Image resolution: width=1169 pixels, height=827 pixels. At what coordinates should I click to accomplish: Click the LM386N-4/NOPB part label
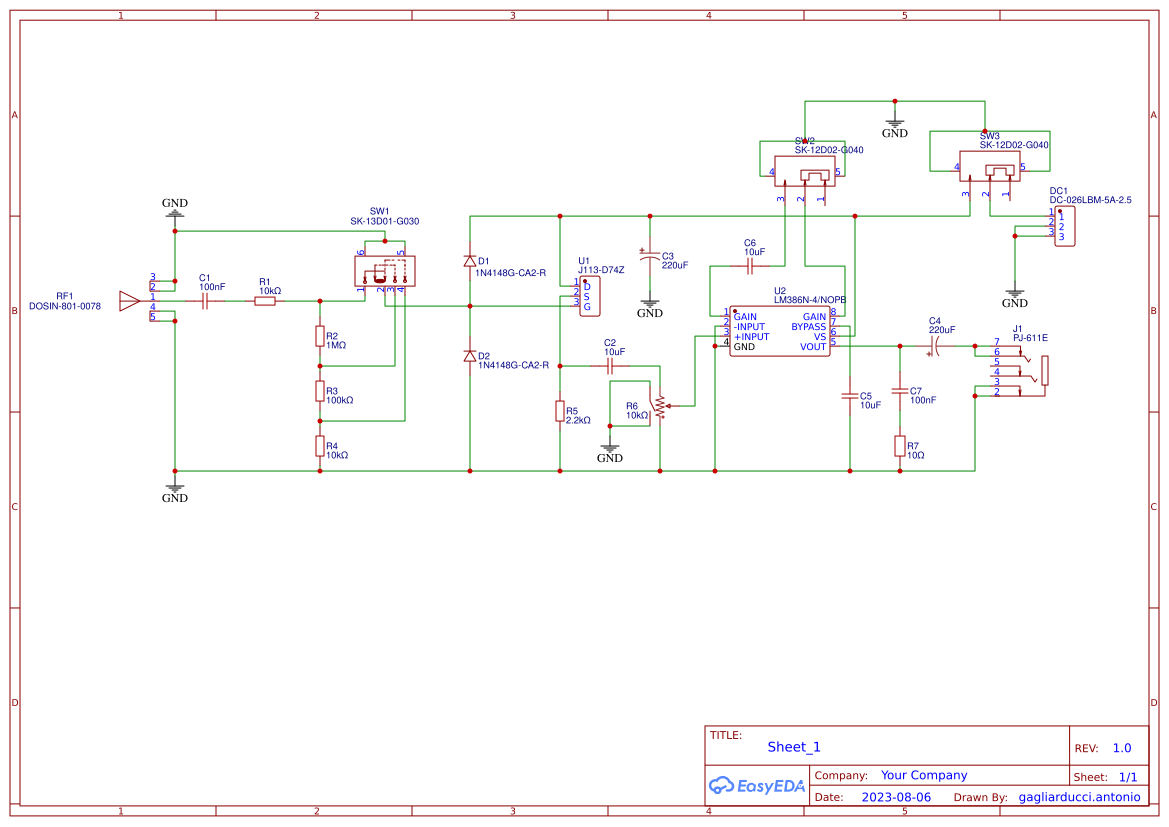[810, 300]
